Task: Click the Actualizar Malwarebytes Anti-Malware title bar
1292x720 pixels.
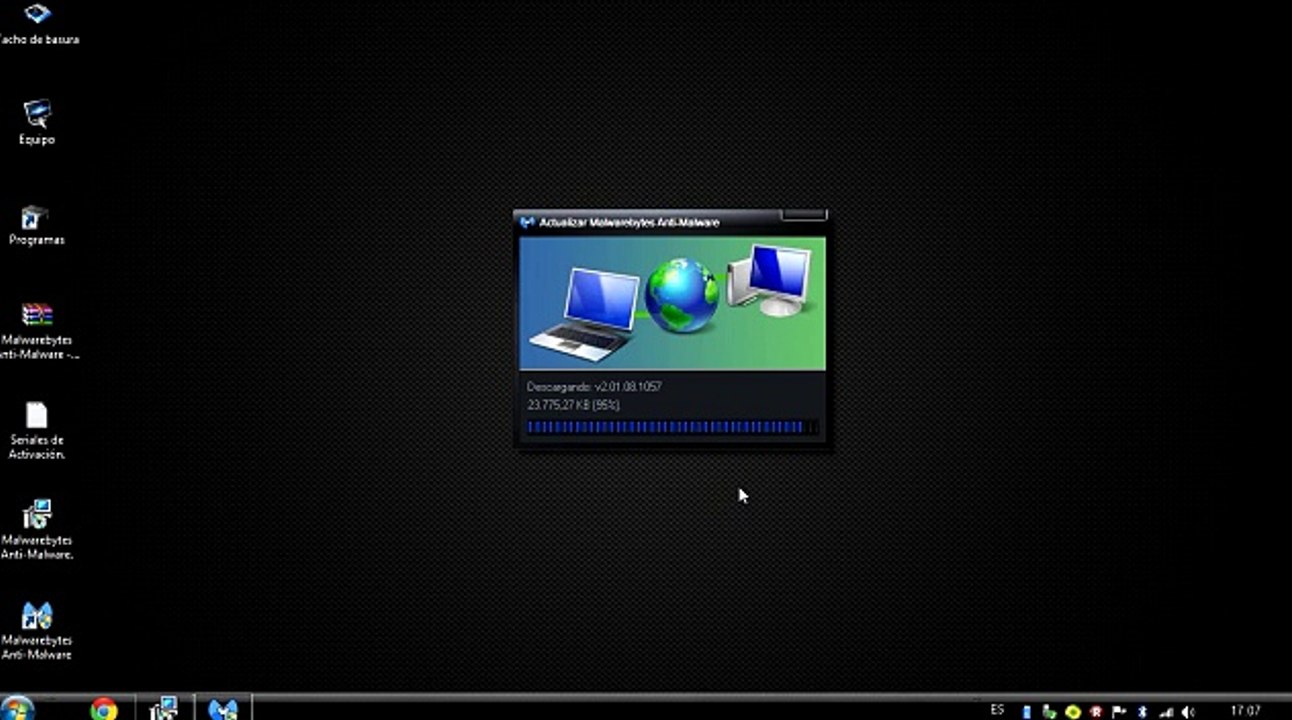Action: click(670, 222)
